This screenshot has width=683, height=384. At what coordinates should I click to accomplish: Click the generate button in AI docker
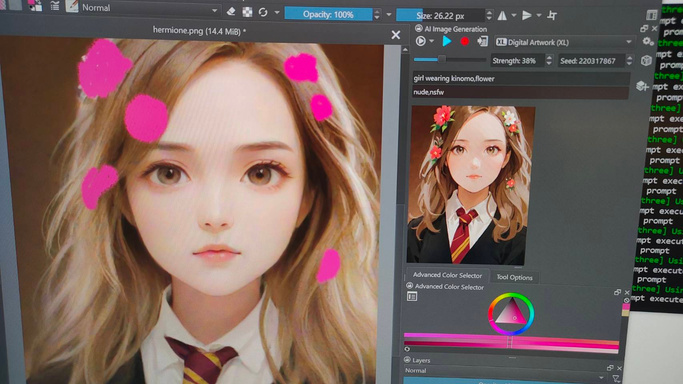(x=420, y=41)
